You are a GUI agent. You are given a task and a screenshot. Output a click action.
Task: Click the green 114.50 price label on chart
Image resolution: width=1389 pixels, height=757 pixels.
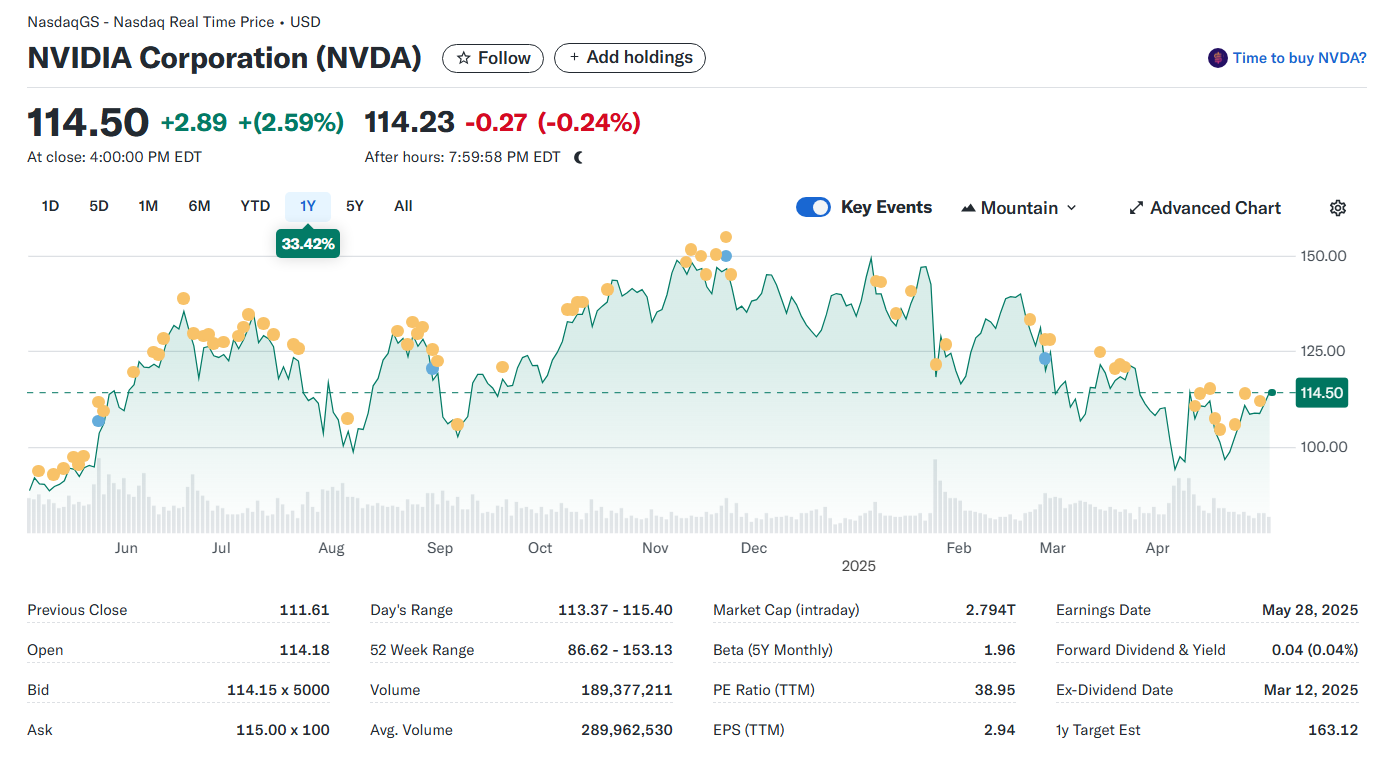tap(1321, 393)
